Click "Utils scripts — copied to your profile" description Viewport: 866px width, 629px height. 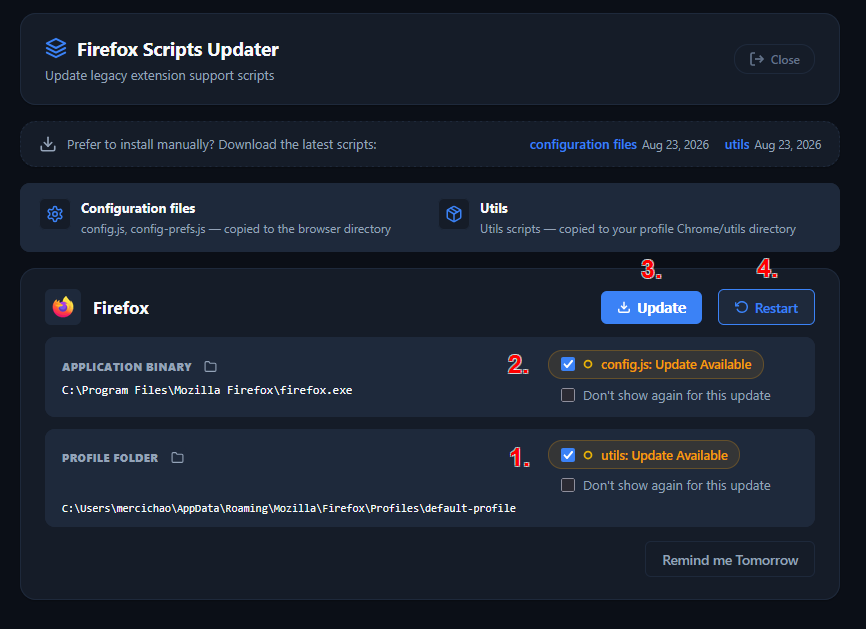[x=638, y=229]
